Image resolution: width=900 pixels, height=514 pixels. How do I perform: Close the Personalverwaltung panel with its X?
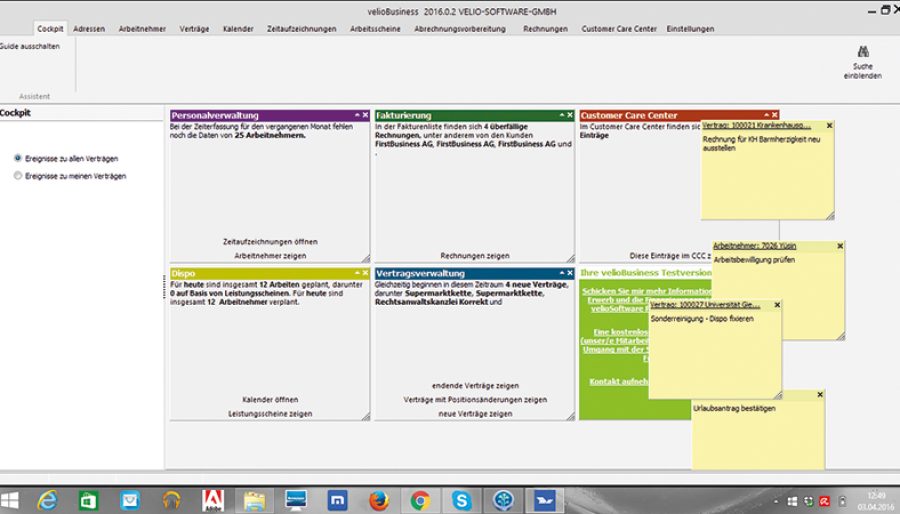pyautogui.click(x=365, y=115)
